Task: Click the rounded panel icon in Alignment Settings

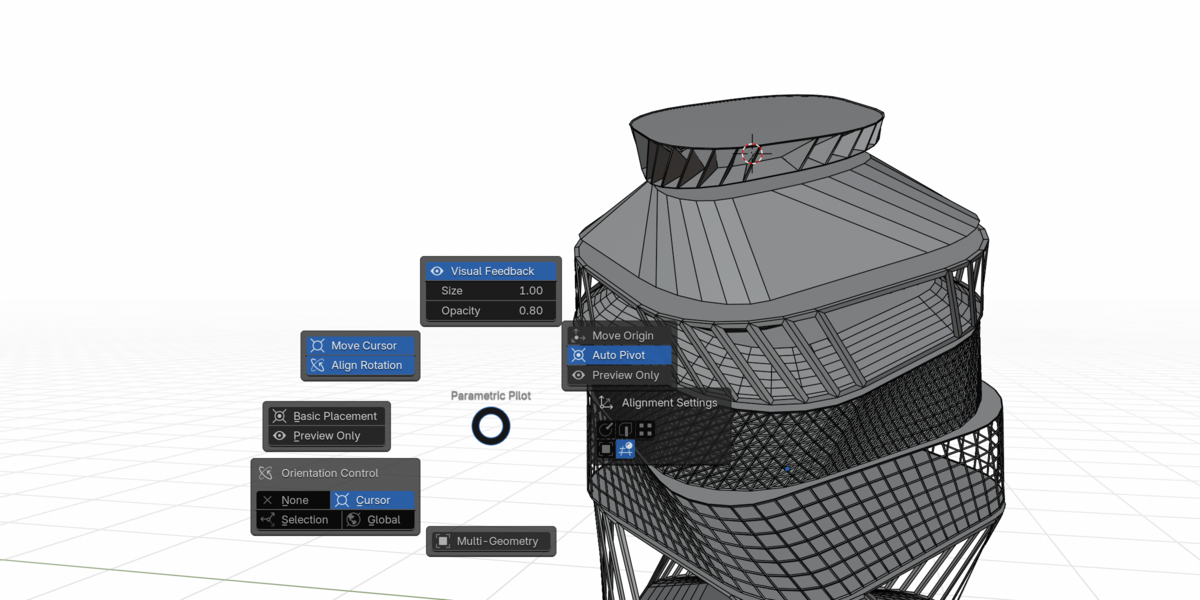Action: point(626,430)
